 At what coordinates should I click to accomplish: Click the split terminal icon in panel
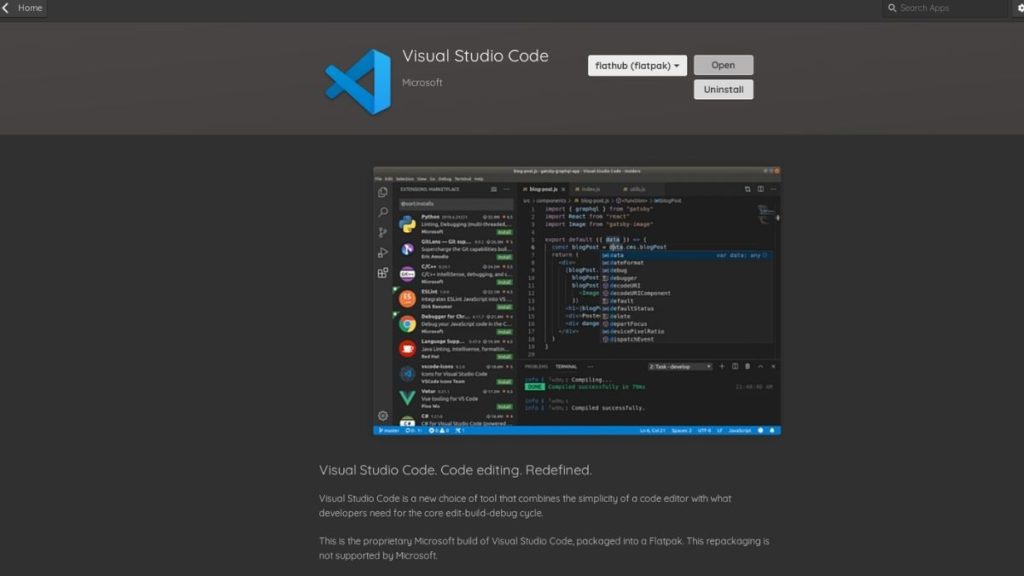[736, 366]
